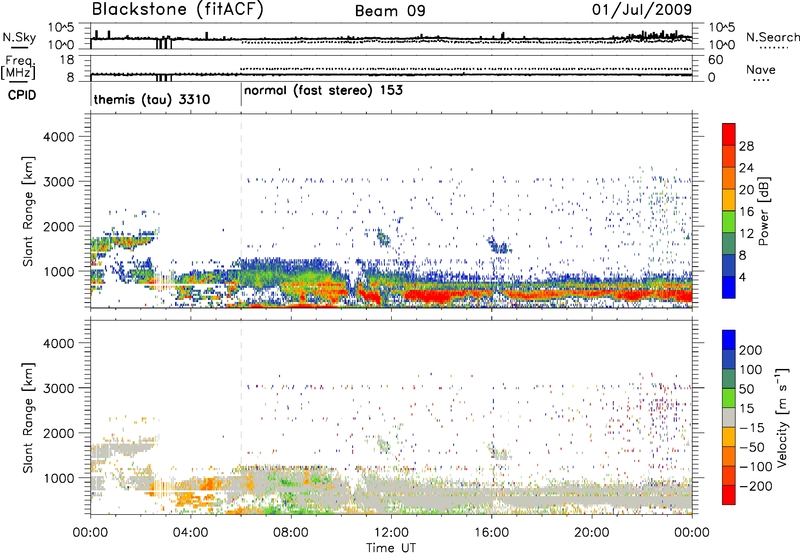This screenshot has height=554, width=800.
Task: Click "Slant Range [km]" label of power panel
Action: point(28,211)
